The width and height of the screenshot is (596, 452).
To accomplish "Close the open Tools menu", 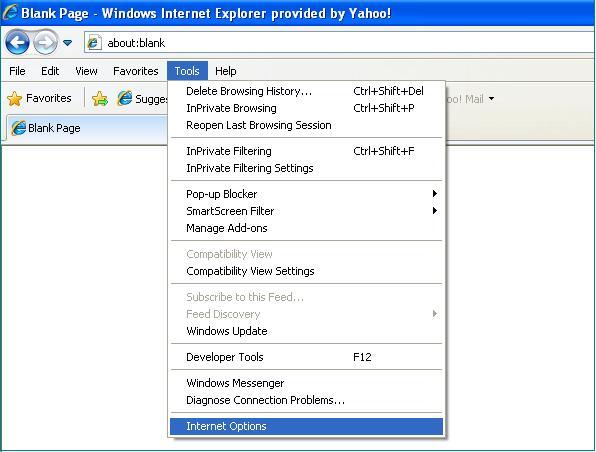I will click(x=187, y=71).
